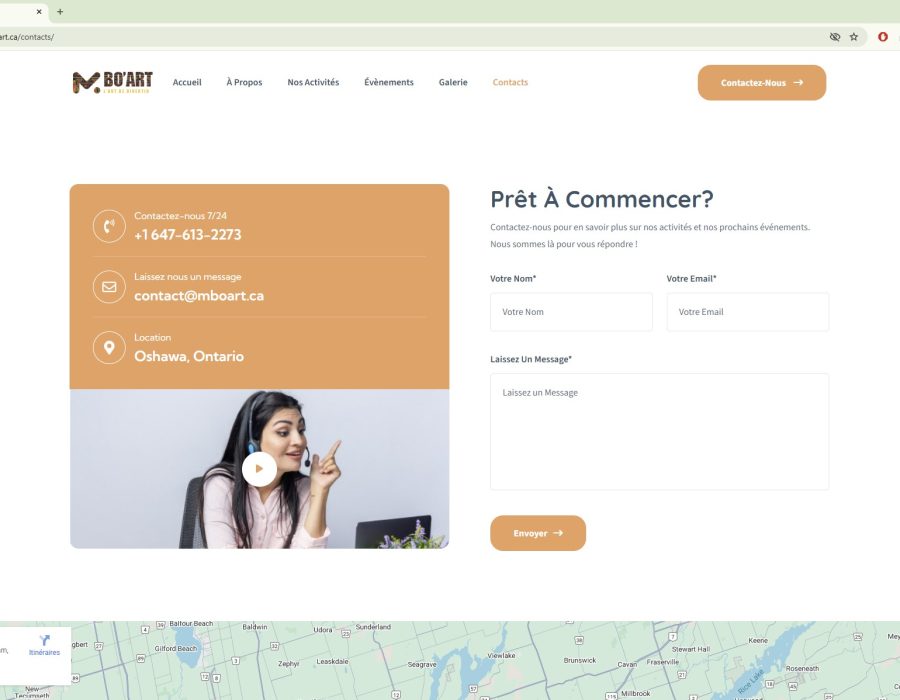The image size is (900, 700).
Task: Click the M.BO'ART logo
Action: (112, 83)
